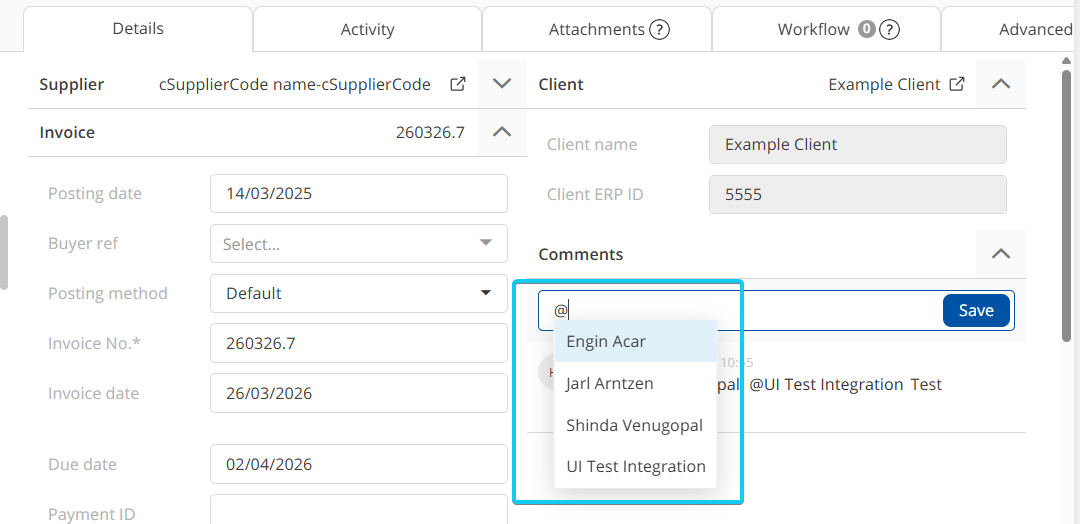The image size is (1080, 524).
Task: Collapse the Client section
Action: 1000,84
